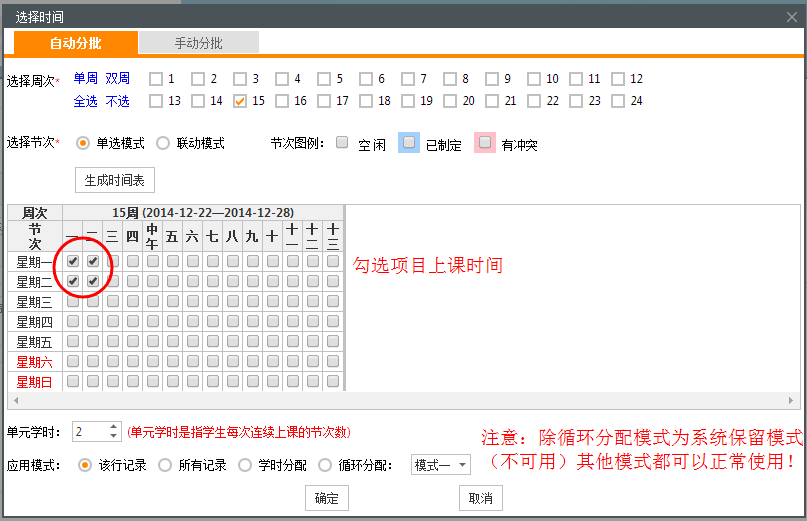807x521 pixels.
Task: Switch to the 手动分批 tab
Action: [198, 43]
